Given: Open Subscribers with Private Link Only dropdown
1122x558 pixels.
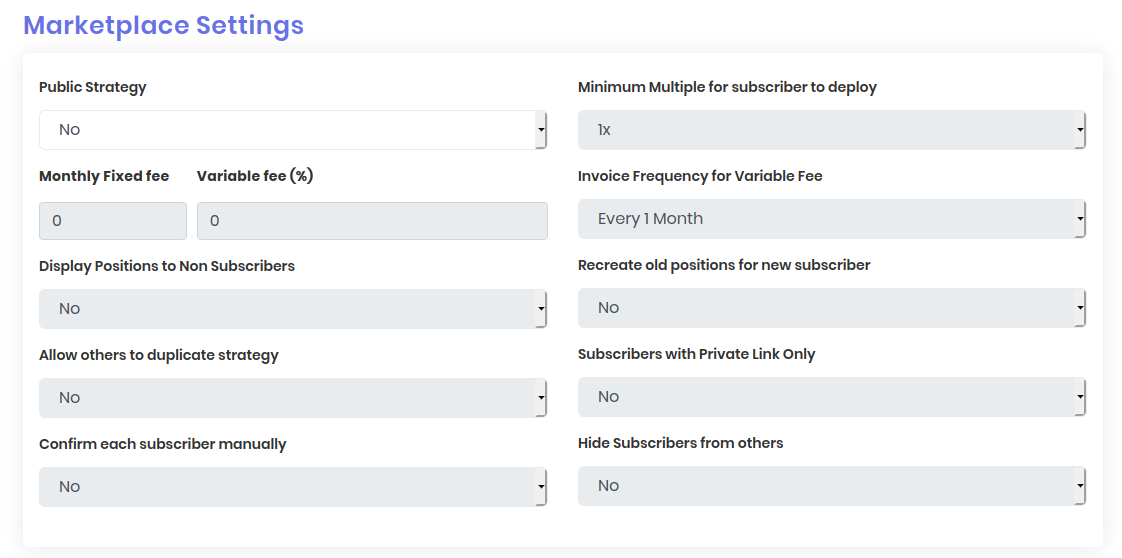Looking at the screenshot, I should pos(831,397).
